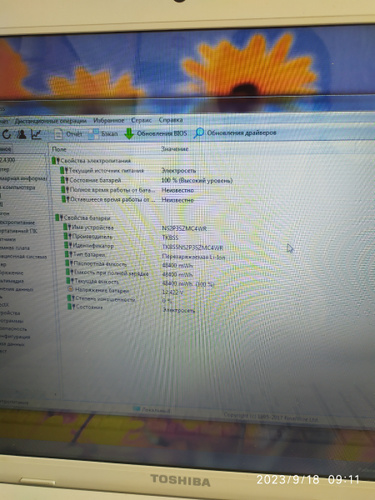375x500 pixels.
Task: Select the Напряжение батареи row icon
Action: tap(70, 289)
